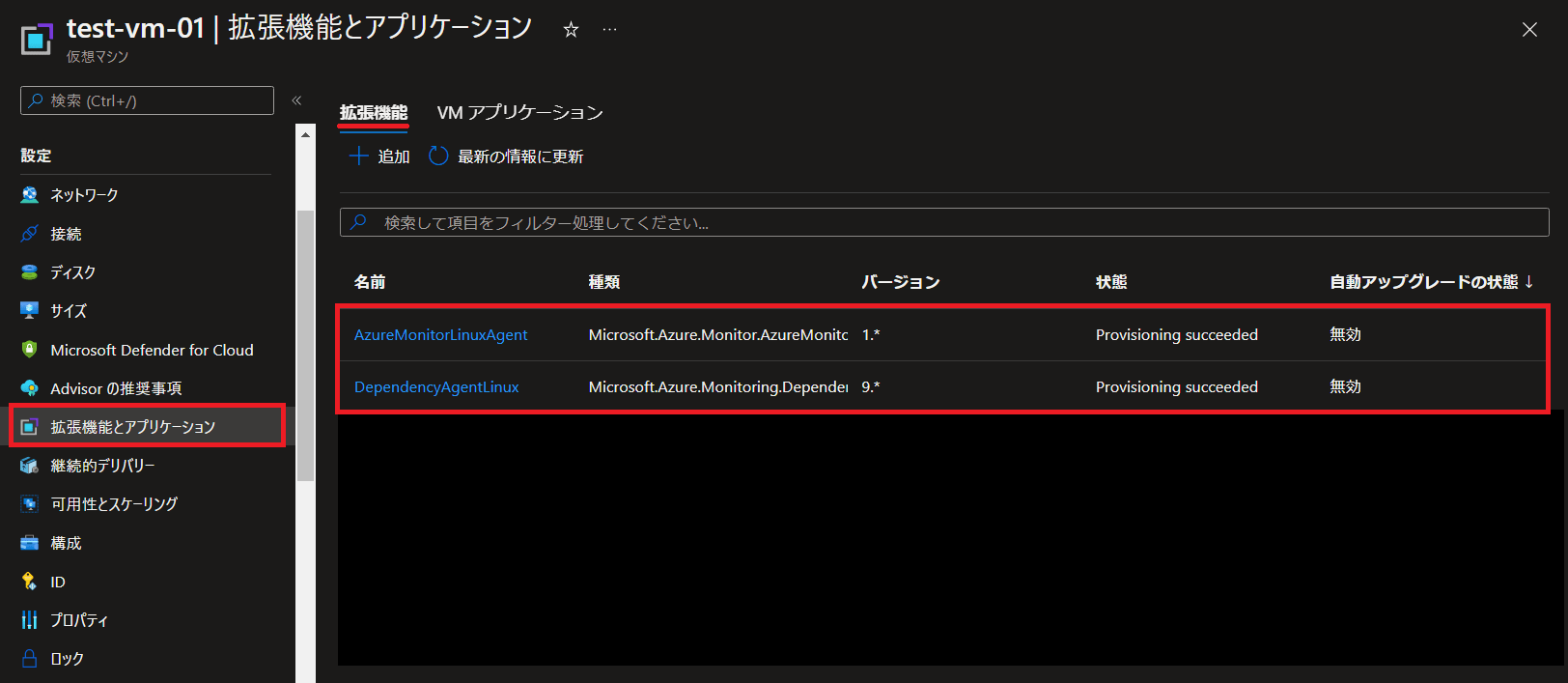Click the 接続 icon in sidebar
The image size is (1568, 683).
(30, 234)
